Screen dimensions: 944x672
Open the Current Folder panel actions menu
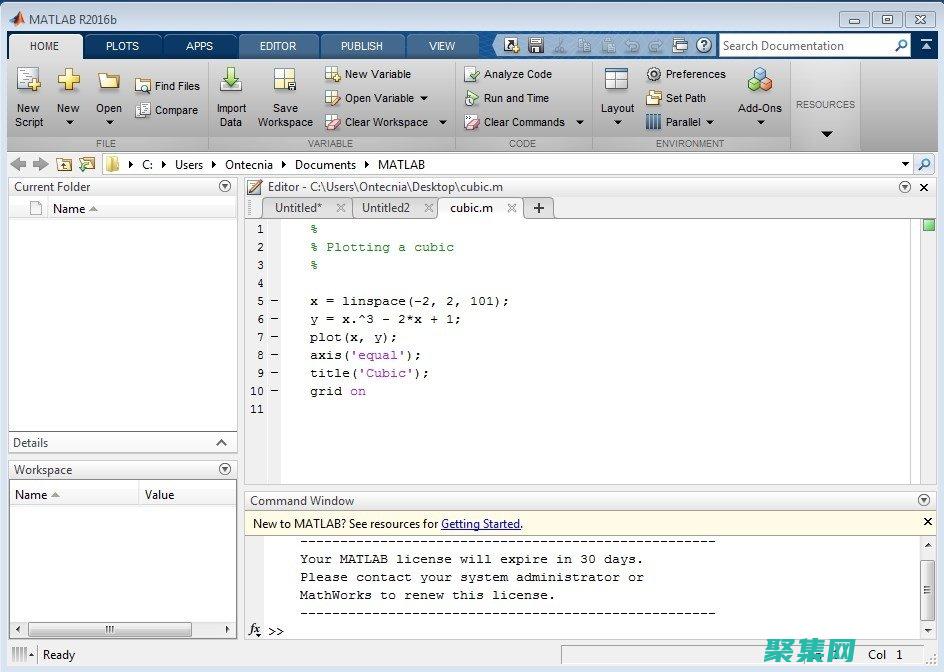pos(225,186)
